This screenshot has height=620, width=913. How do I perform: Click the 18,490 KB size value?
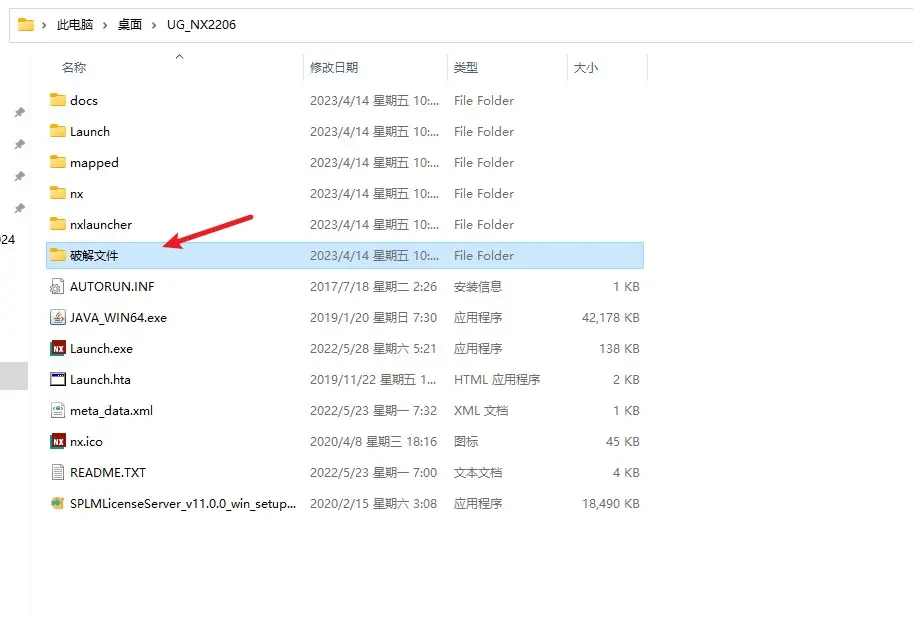pos(611,504)
